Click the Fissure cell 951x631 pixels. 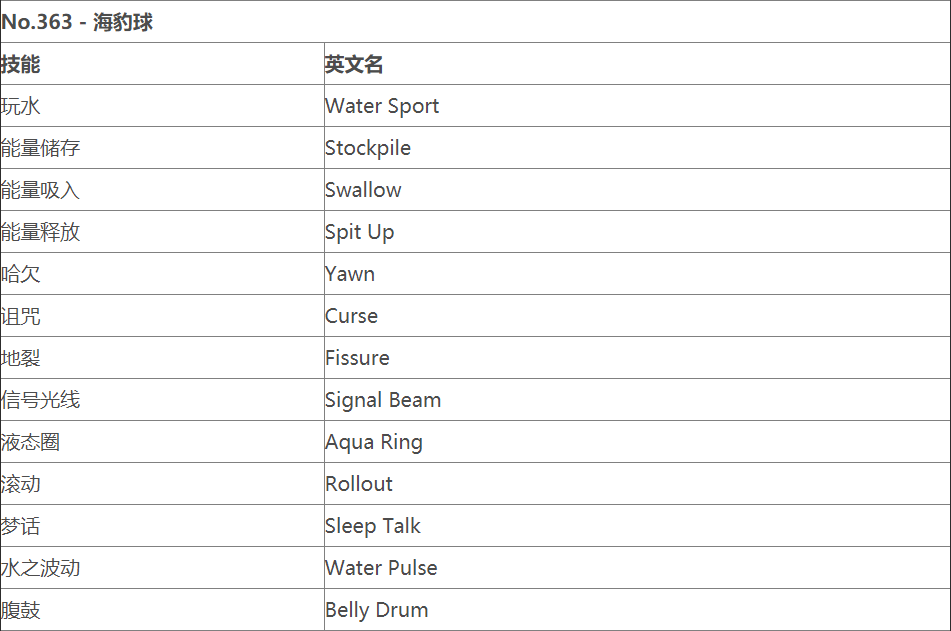pos(357,358)
